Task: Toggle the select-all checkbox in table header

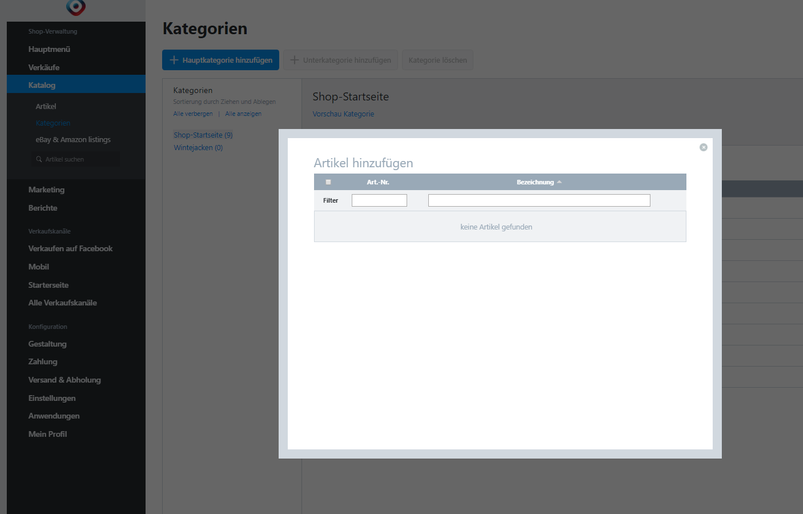Action: (x=328, y=182)
